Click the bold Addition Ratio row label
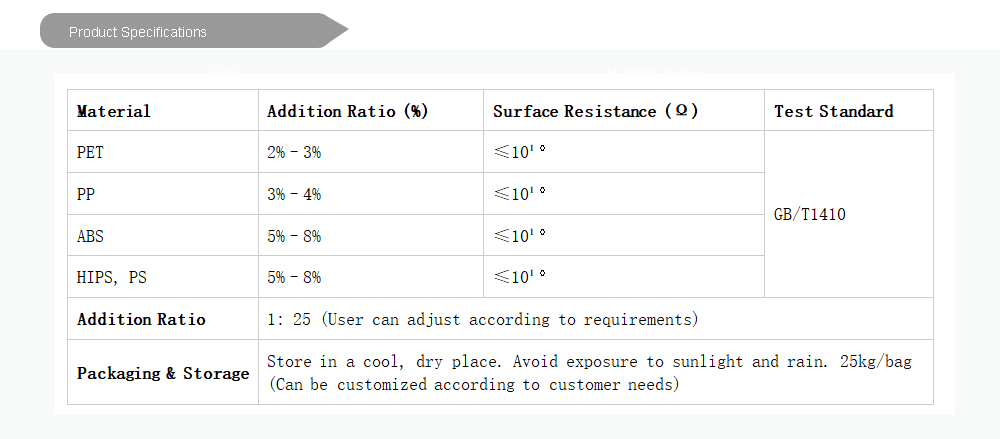Screen dimensions: 1000x439 141,320
